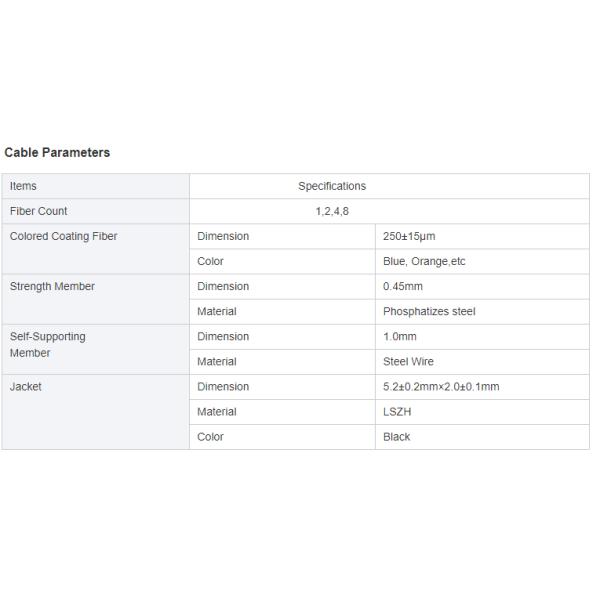This screenshot has width=600, height=600.
Task: Click the 1.0mm dimension value
Action: click(x=400, y=336)
